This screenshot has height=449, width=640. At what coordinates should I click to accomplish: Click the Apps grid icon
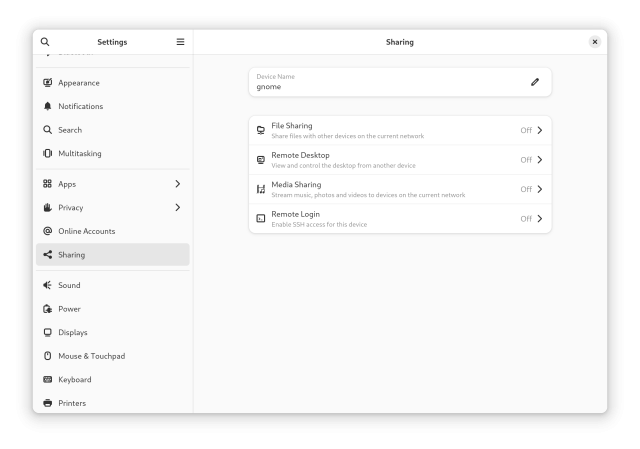[47, 184]
